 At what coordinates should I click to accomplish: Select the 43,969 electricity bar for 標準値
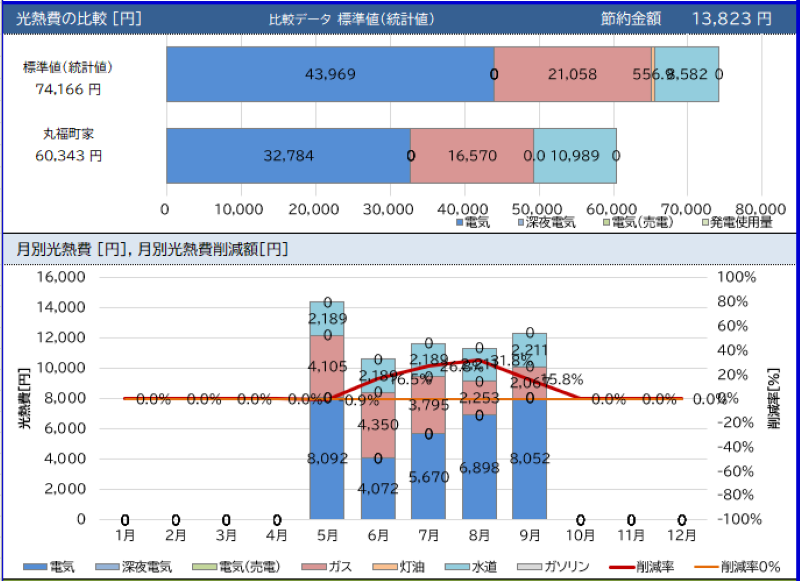point(329,74)
